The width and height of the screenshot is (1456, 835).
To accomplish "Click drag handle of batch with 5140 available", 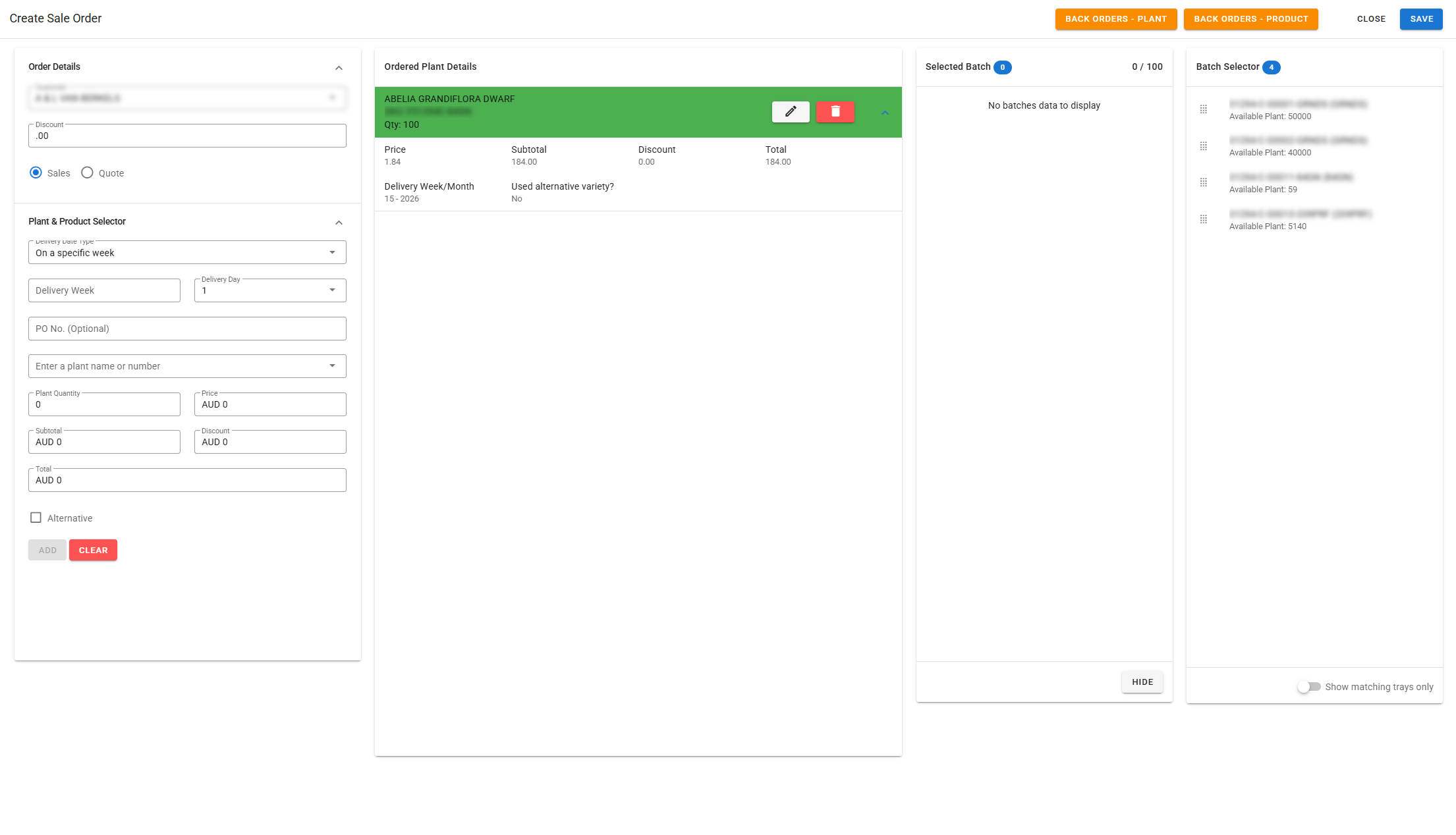I will click(x=1203, y=219).
